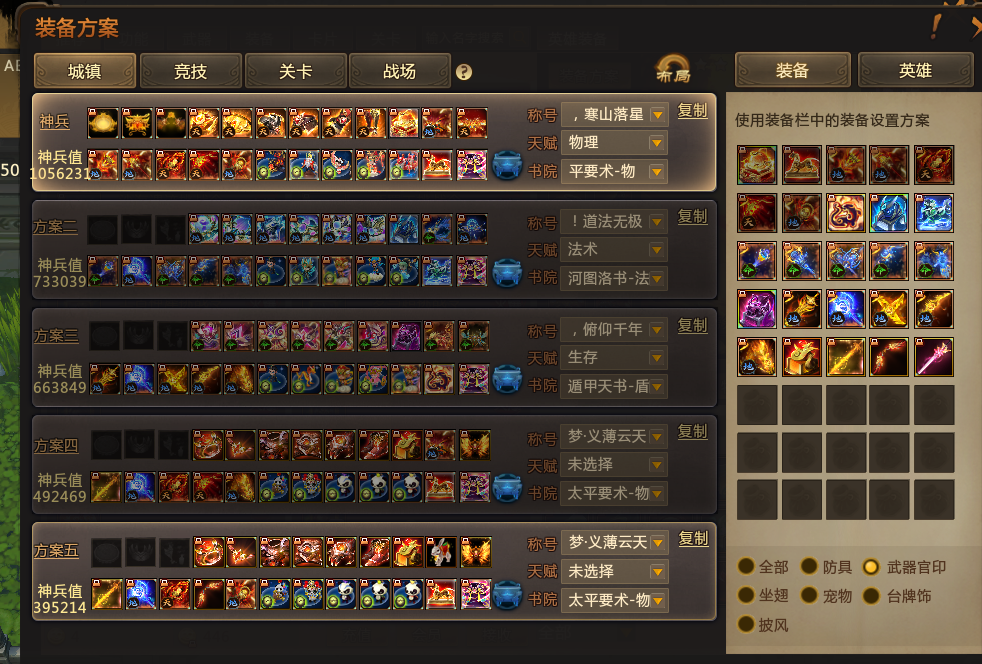Select the 全部 filter radio button
The height and width of the screenshot is (664, 982).
[x=745, y=566]
